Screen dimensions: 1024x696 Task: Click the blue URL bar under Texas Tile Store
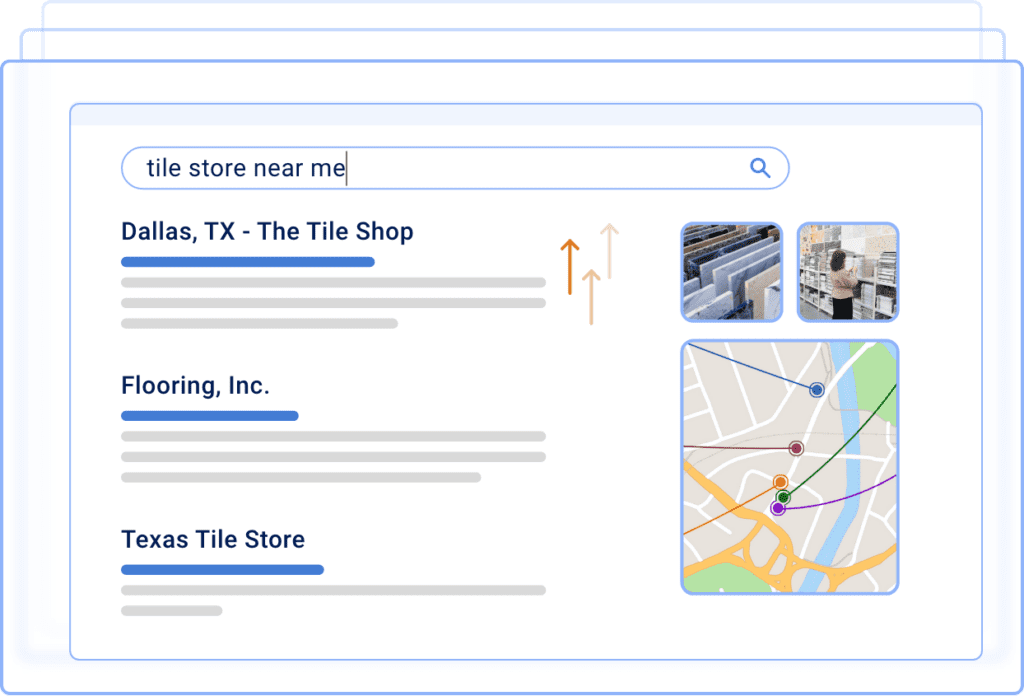222,570
